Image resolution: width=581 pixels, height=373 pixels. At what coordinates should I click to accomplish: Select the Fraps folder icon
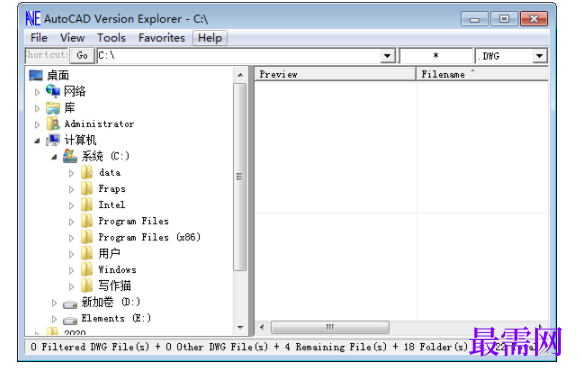coord(87,189)
